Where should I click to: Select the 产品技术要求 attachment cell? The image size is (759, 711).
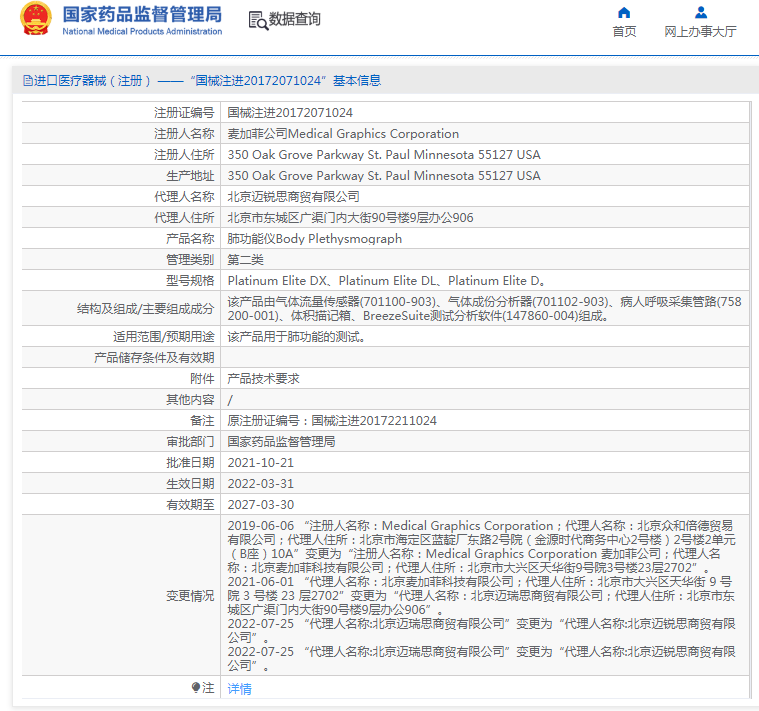263,379
